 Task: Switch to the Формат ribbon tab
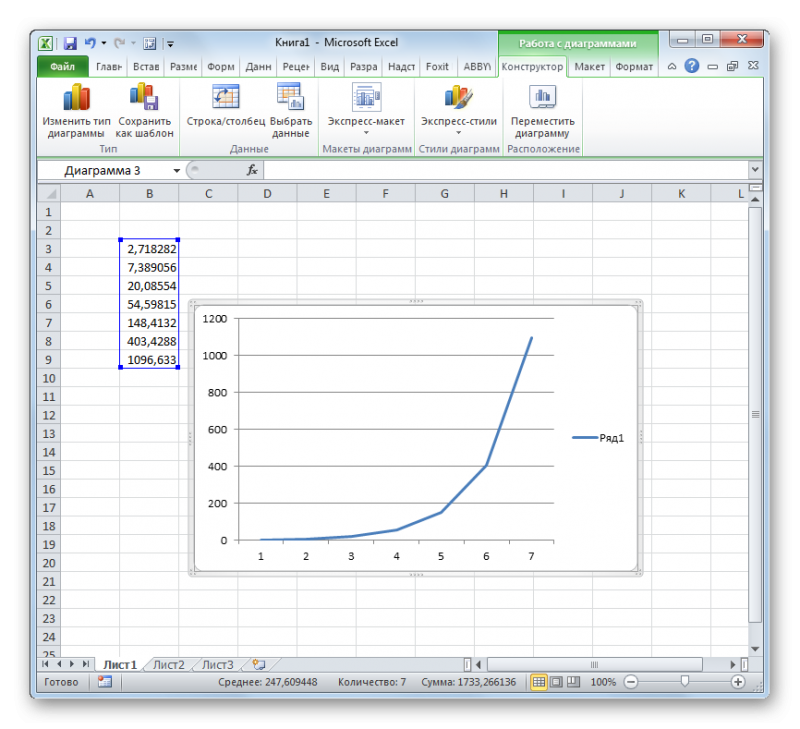pyautogui.click(x=634, y=67)
